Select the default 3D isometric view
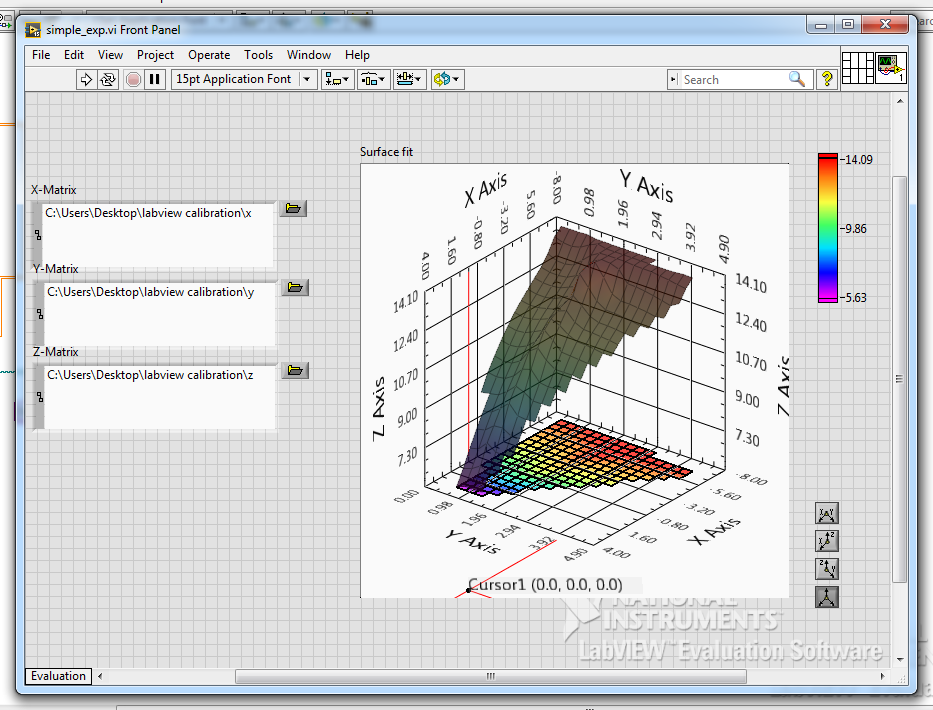Screen dimensions: 933x710 (x=827, y=598)
